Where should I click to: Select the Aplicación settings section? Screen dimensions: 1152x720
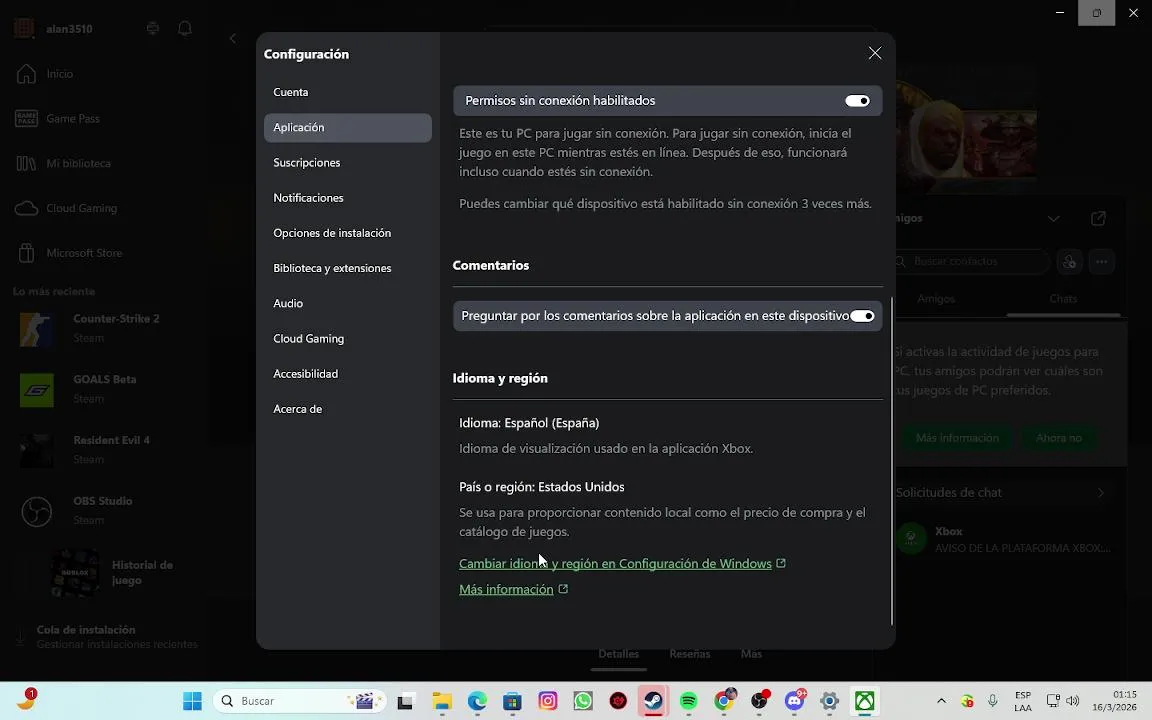click(x=348, y=127)
